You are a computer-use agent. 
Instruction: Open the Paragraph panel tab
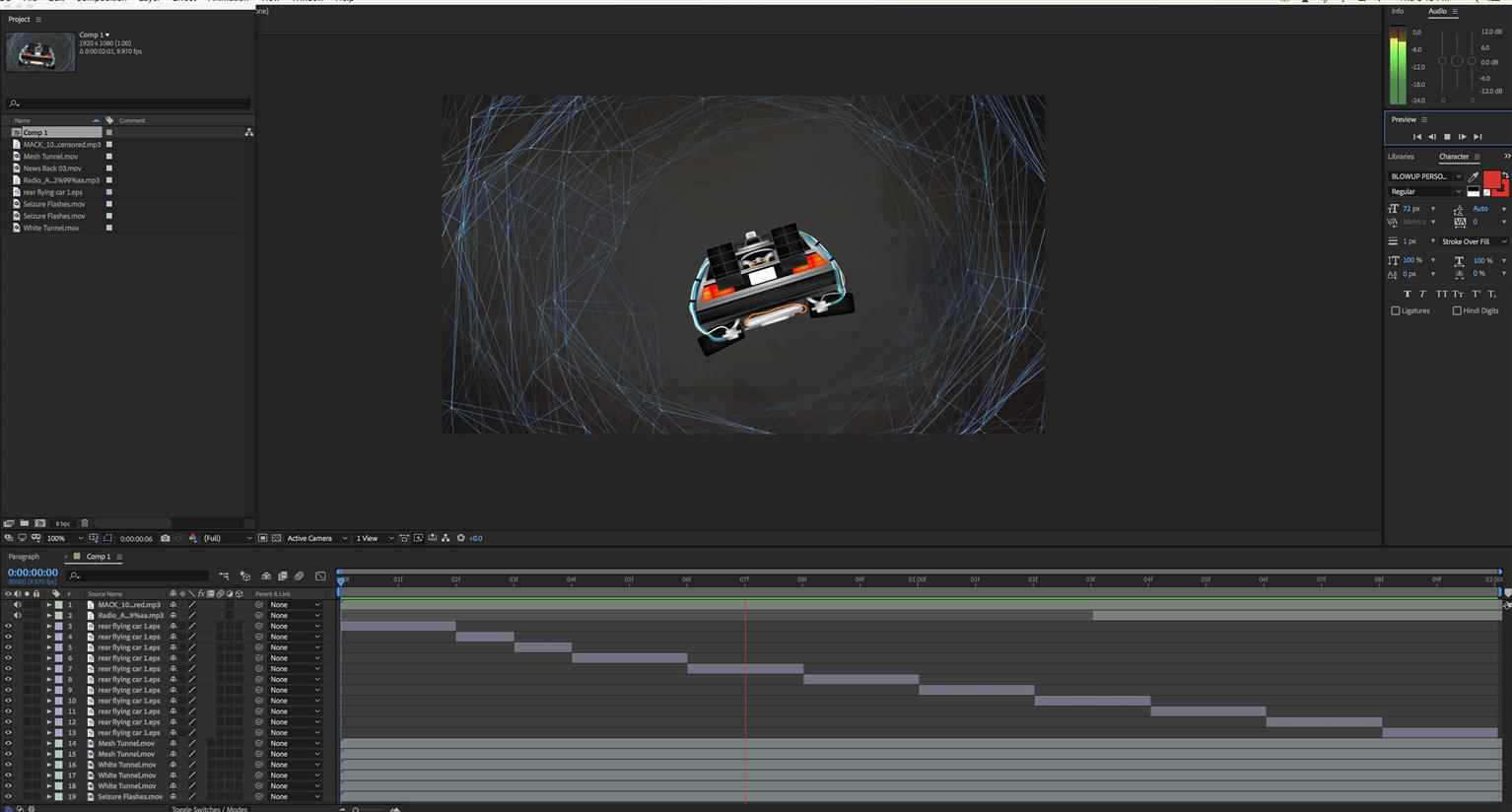tap(24, 557)
